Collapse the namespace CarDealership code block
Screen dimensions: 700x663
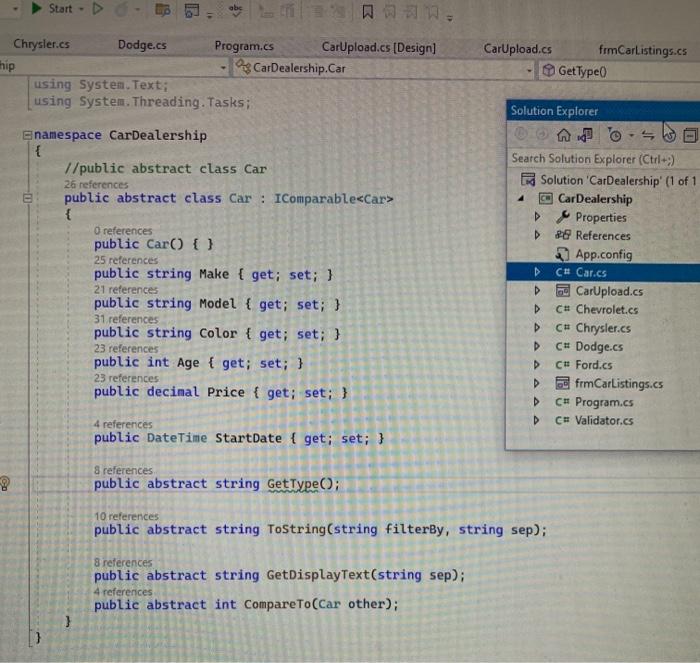27,135
